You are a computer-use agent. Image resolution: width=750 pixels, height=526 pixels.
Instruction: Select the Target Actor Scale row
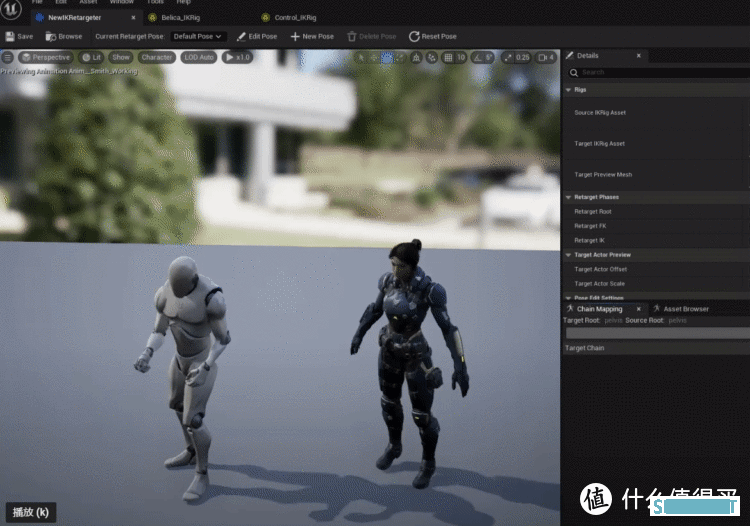656,284
